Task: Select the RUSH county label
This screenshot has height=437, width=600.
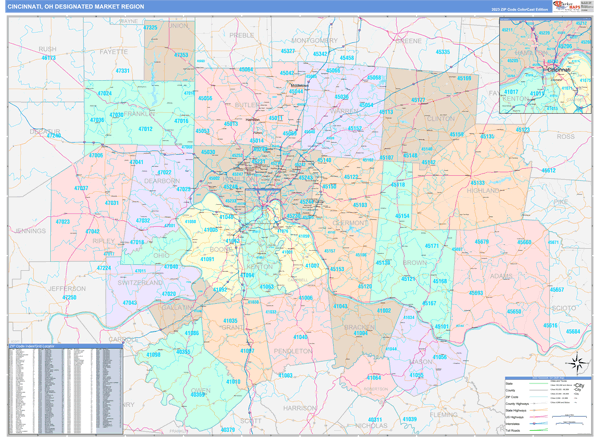Action: tap(47, 49)
